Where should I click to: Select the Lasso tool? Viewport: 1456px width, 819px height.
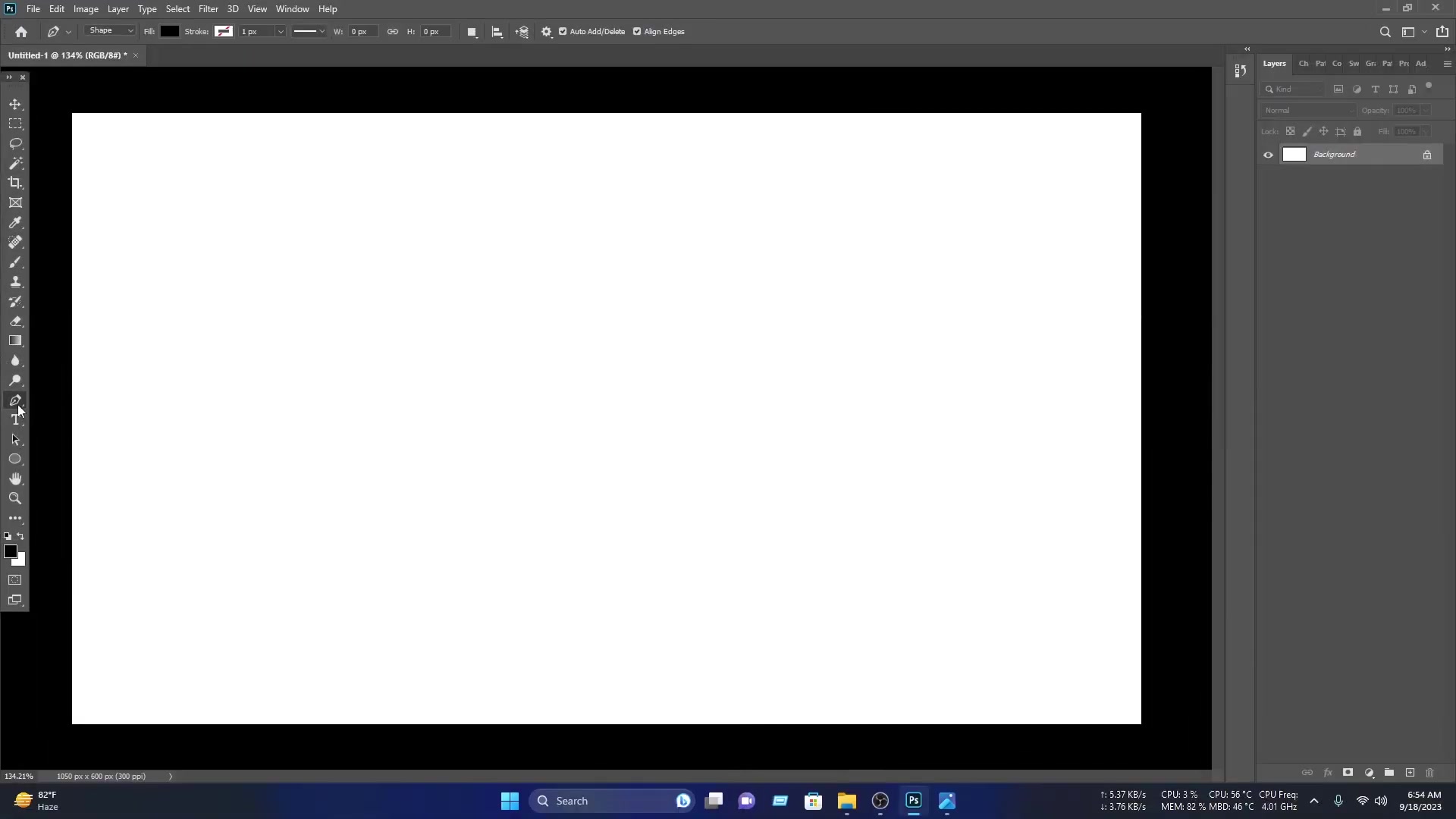pos(15,143)
